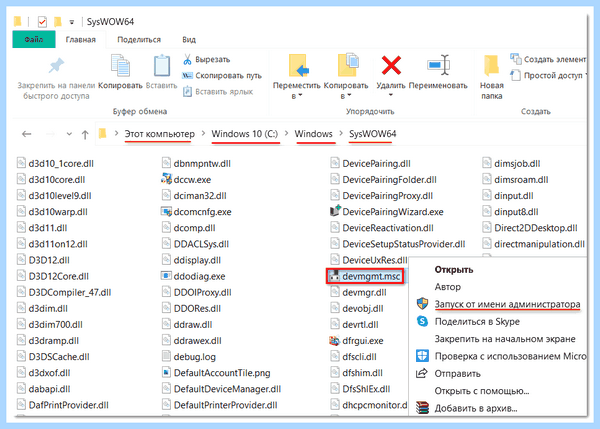Click the Копировать в folder icon
This screenshot has height=429, width=600.
(347, 65)
